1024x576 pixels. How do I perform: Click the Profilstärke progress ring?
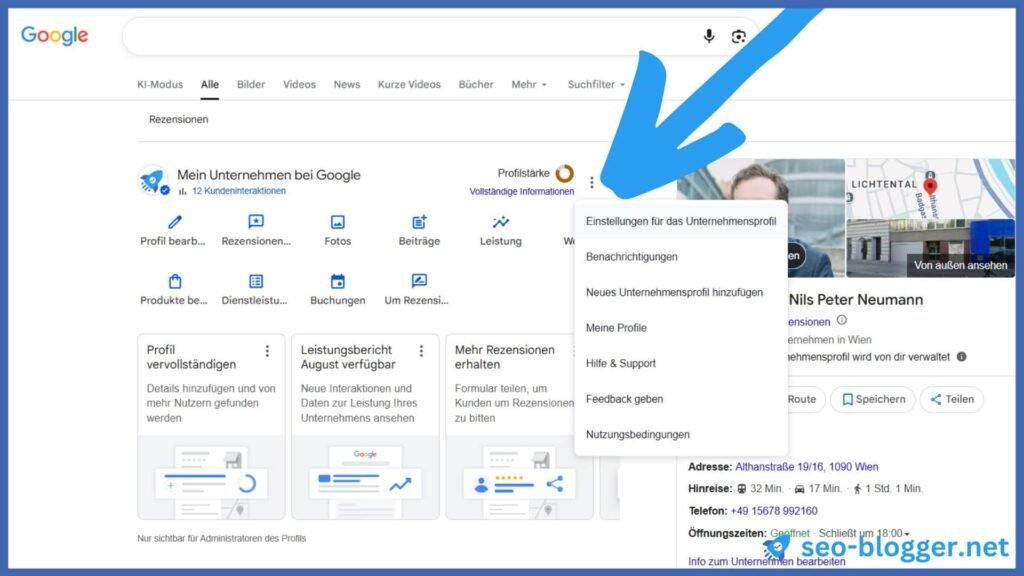pyautogui.click(x=565, y=174)
